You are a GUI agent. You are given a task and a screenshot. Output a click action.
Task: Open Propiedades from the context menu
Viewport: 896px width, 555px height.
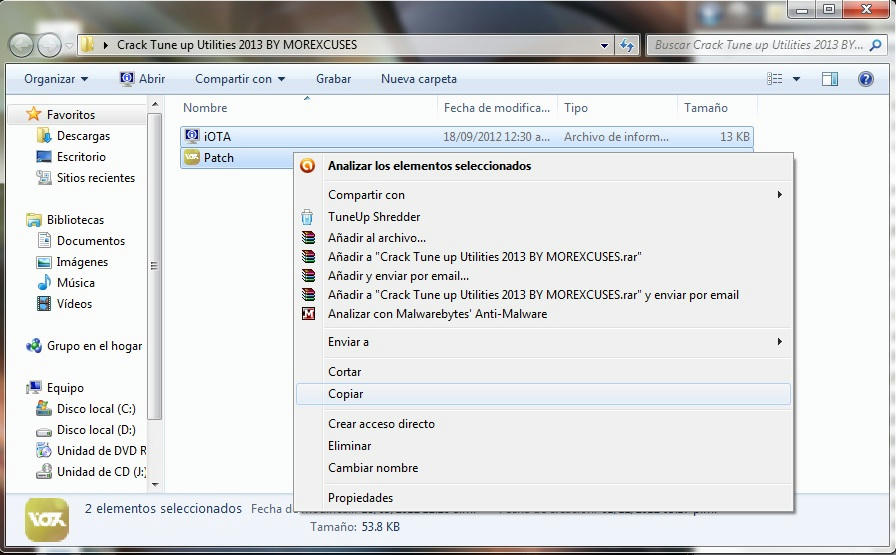[543, 497]
